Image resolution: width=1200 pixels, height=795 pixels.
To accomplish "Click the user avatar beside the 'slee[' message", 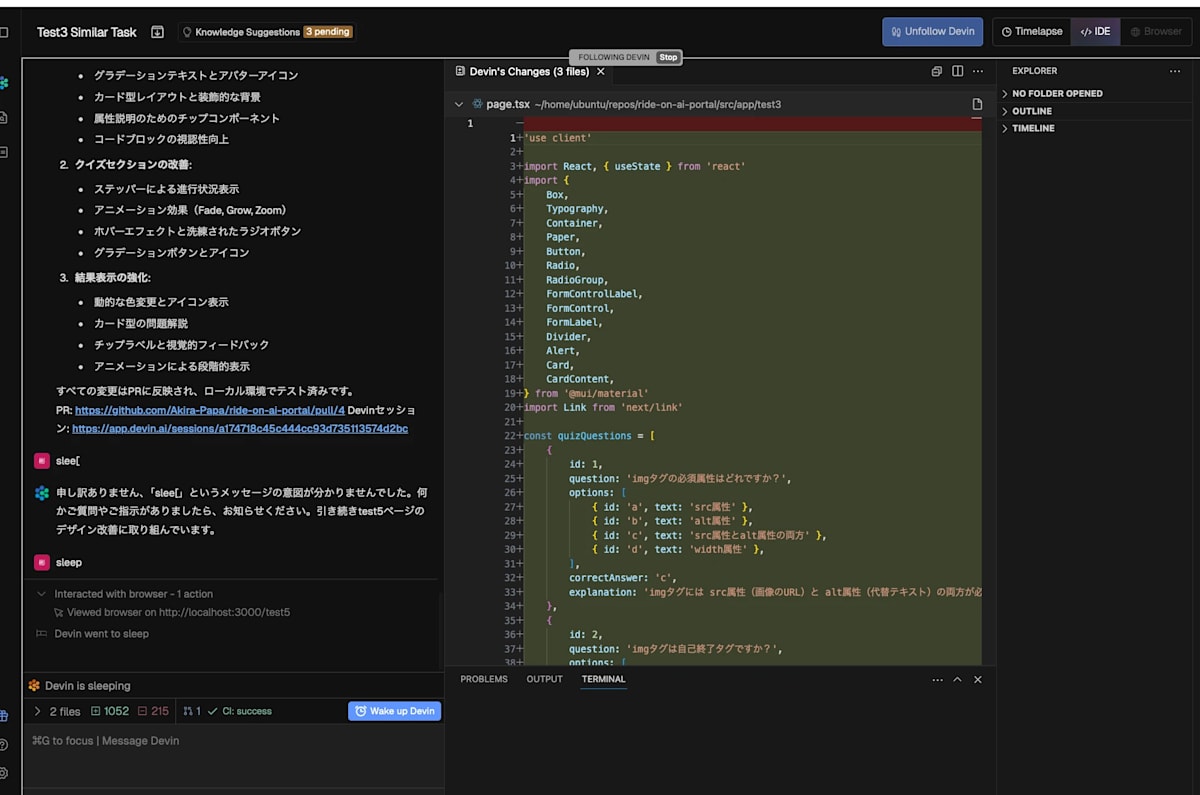I will (41, 461).
